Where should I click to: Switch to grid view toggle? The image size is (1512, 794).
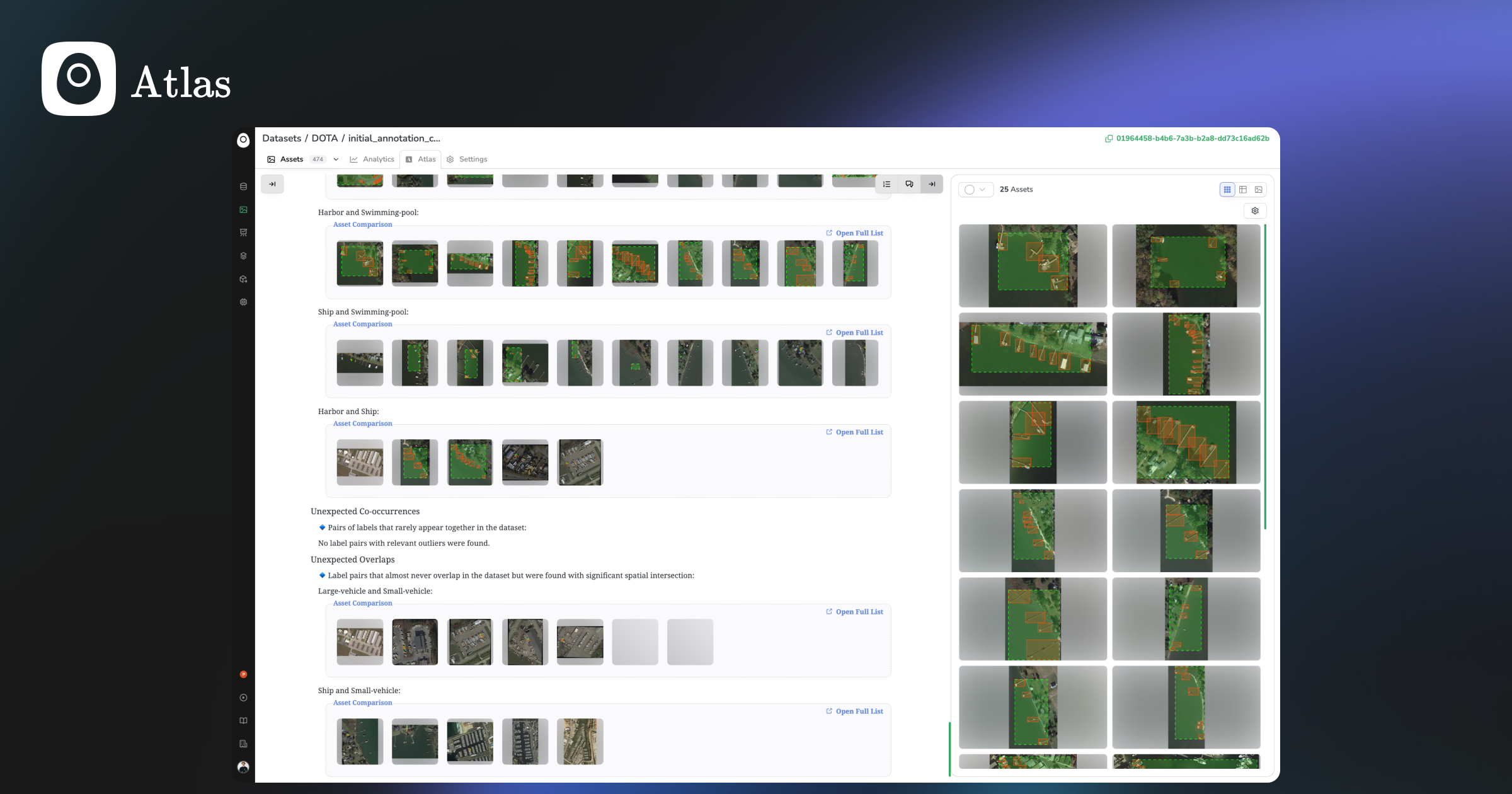pyautogui.click(x=1227, y=190)
